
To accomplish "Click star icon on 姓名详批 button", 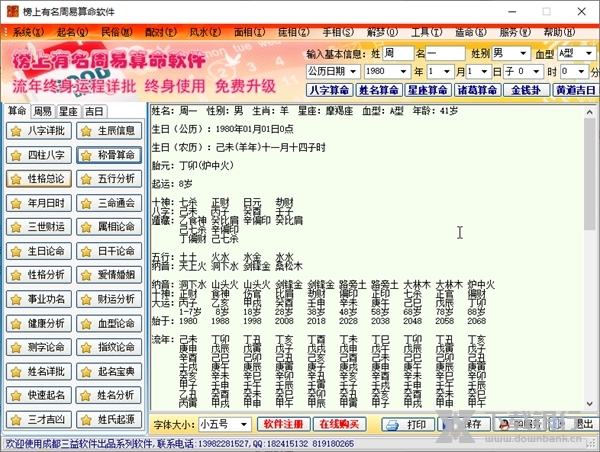I will (x=16, y=372).
